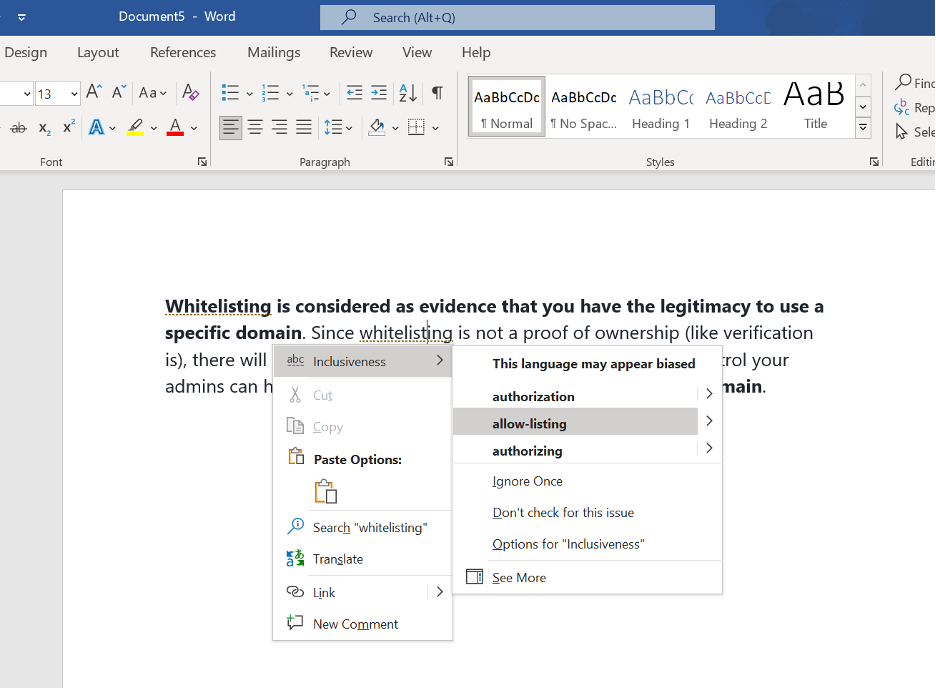Click the Change Case icon

[150, 91]
